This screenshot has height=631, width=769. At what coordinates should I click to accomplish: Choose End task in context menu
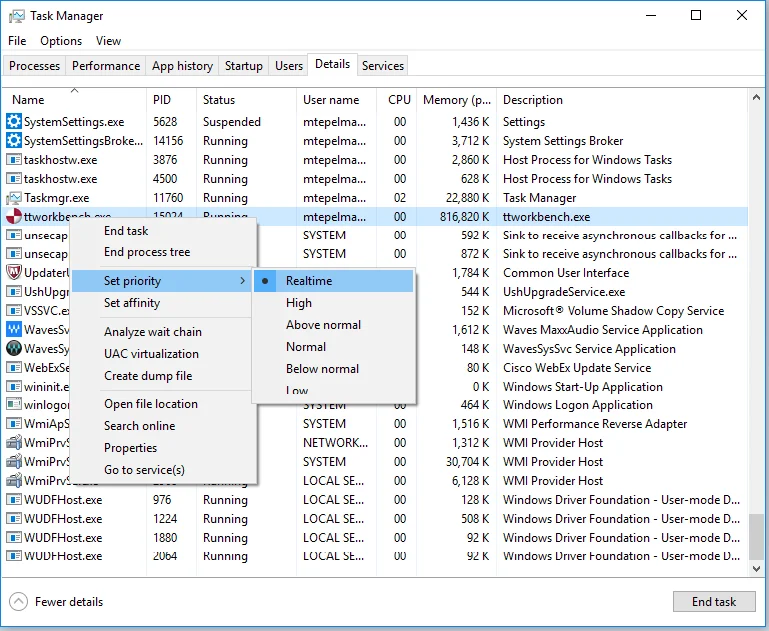click(x=163, y=230)
